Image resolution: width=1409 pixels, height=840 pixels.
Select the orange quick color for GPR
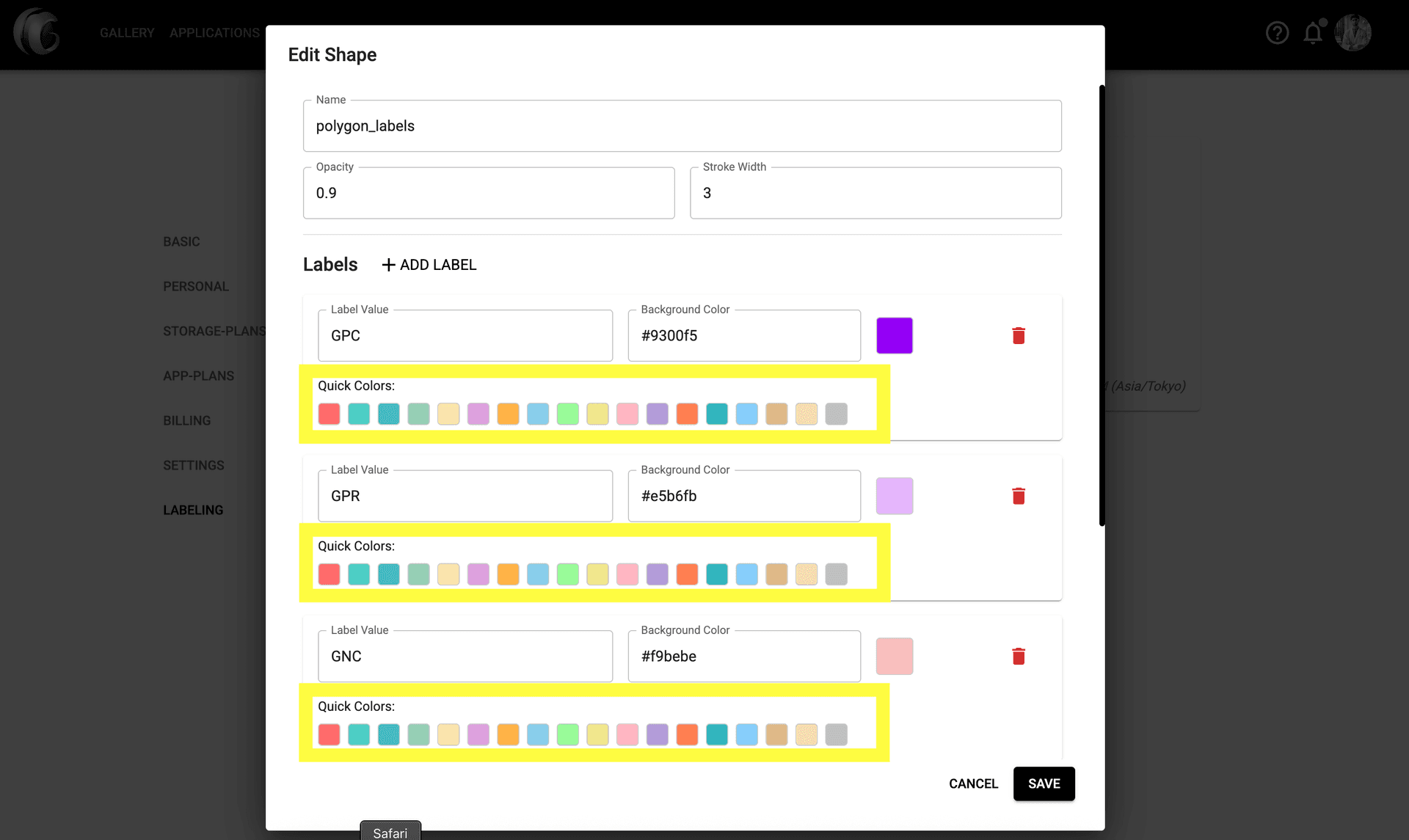pyautogui.click(x=508, y=574)
